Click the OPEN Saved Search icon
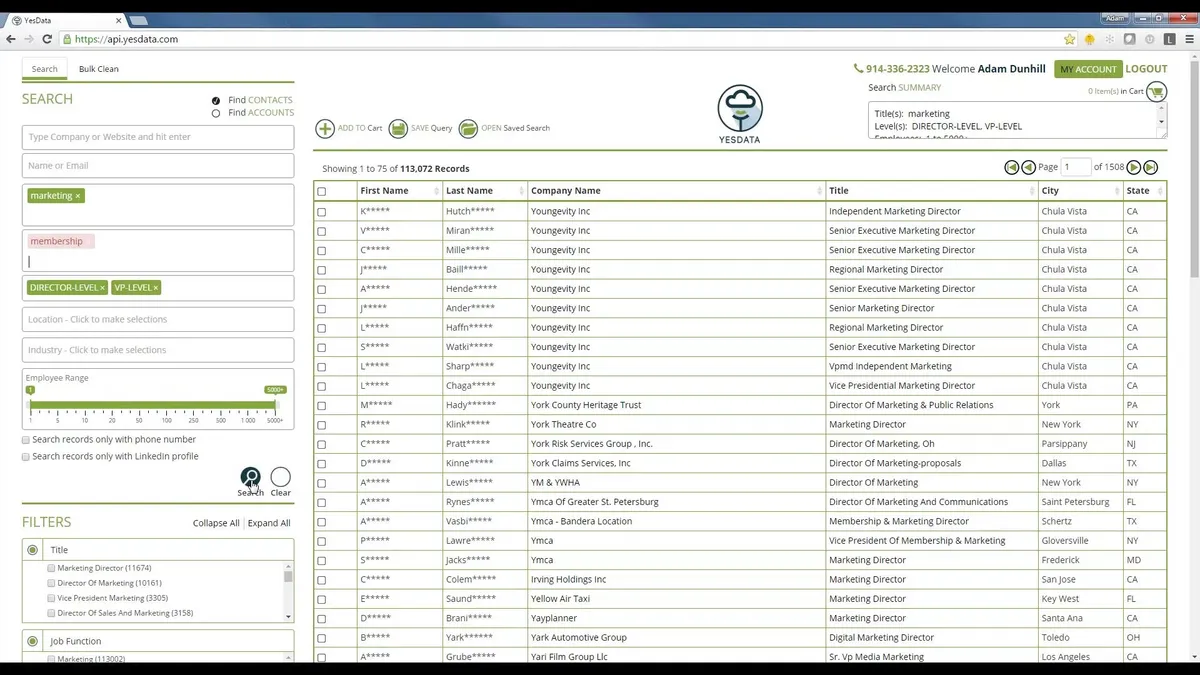The height and width of the screenshot is (675, 1200). coord(468,128)
